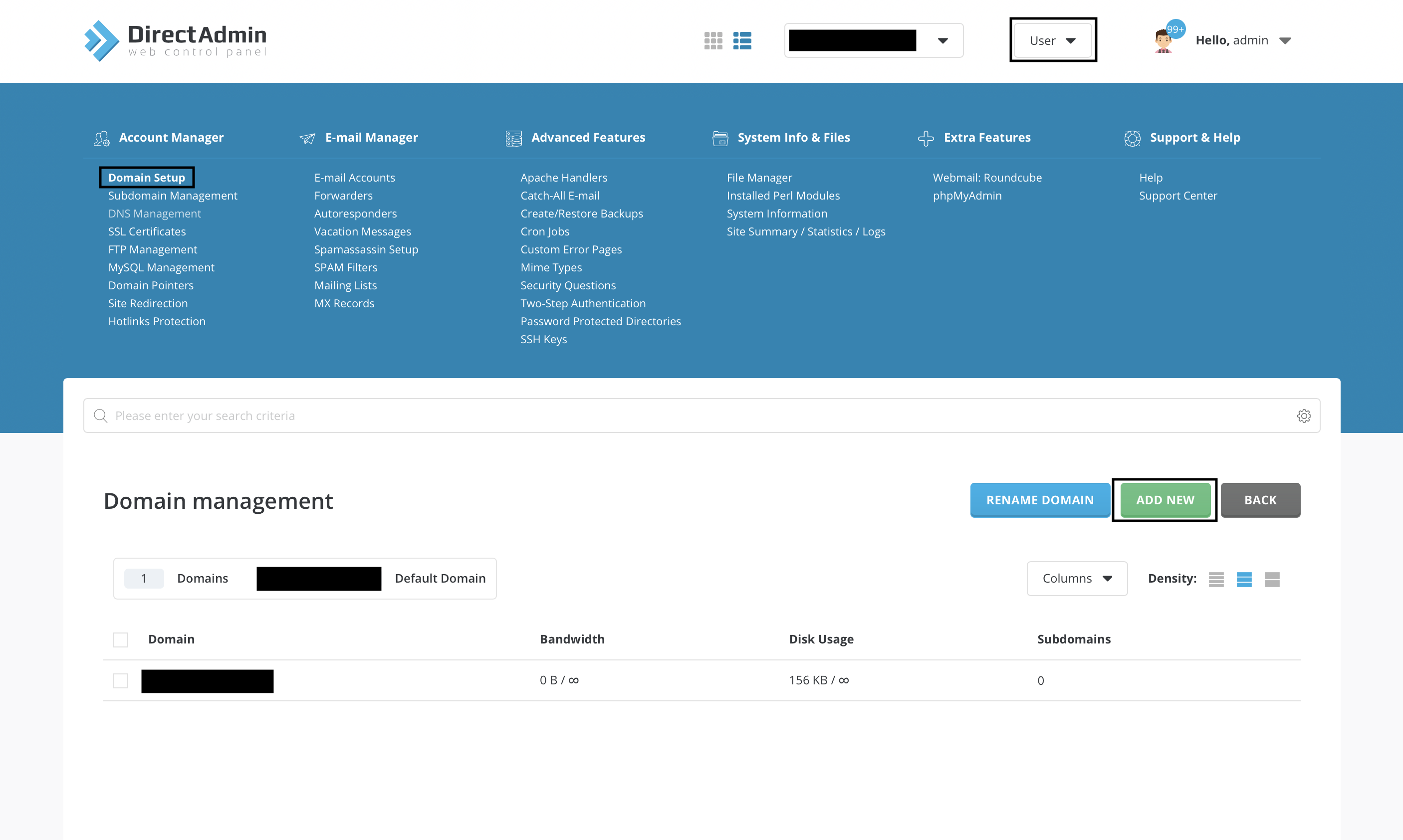
Task: Open Mailing Lists page
Action: click(345, 286)
